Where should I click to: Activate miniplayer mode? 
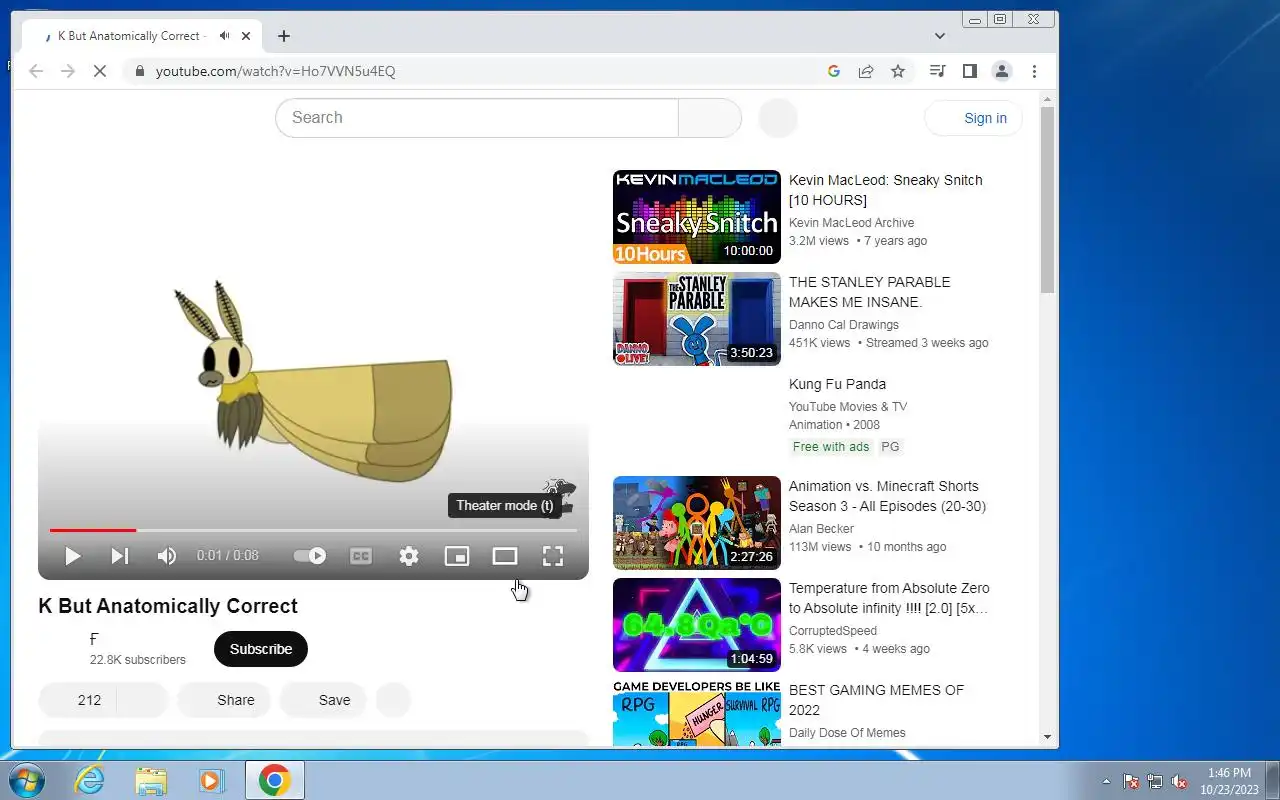457,556
